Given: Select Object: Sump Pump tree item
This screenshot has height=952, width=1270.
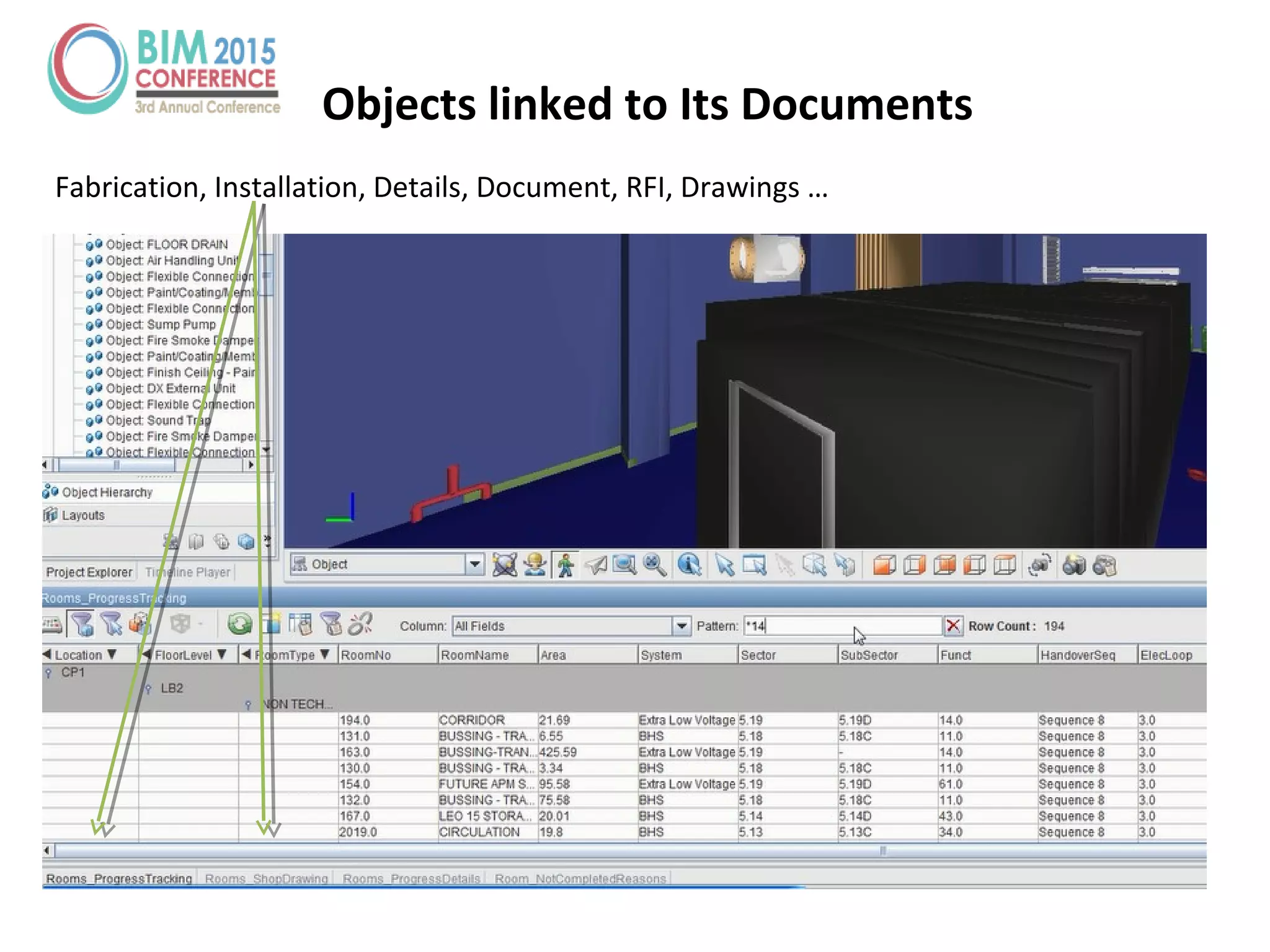Looking at the screenshot, I should [x=151, y=324].
